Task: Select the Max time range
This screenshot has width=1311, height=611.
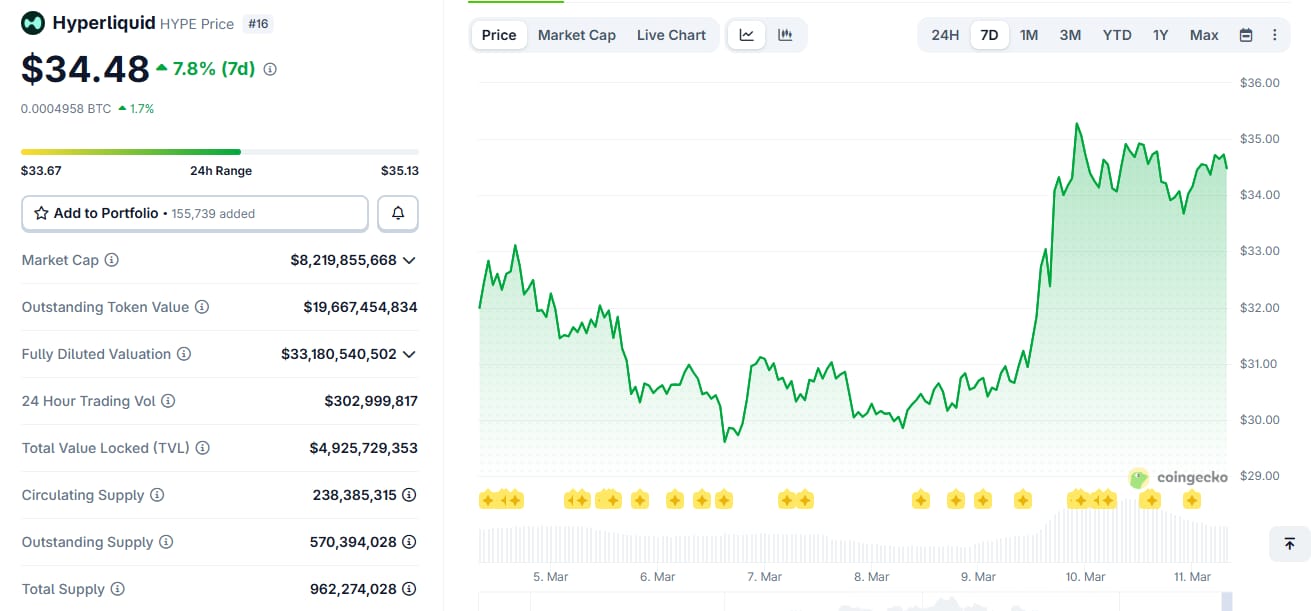Action: pos(1204,35)
